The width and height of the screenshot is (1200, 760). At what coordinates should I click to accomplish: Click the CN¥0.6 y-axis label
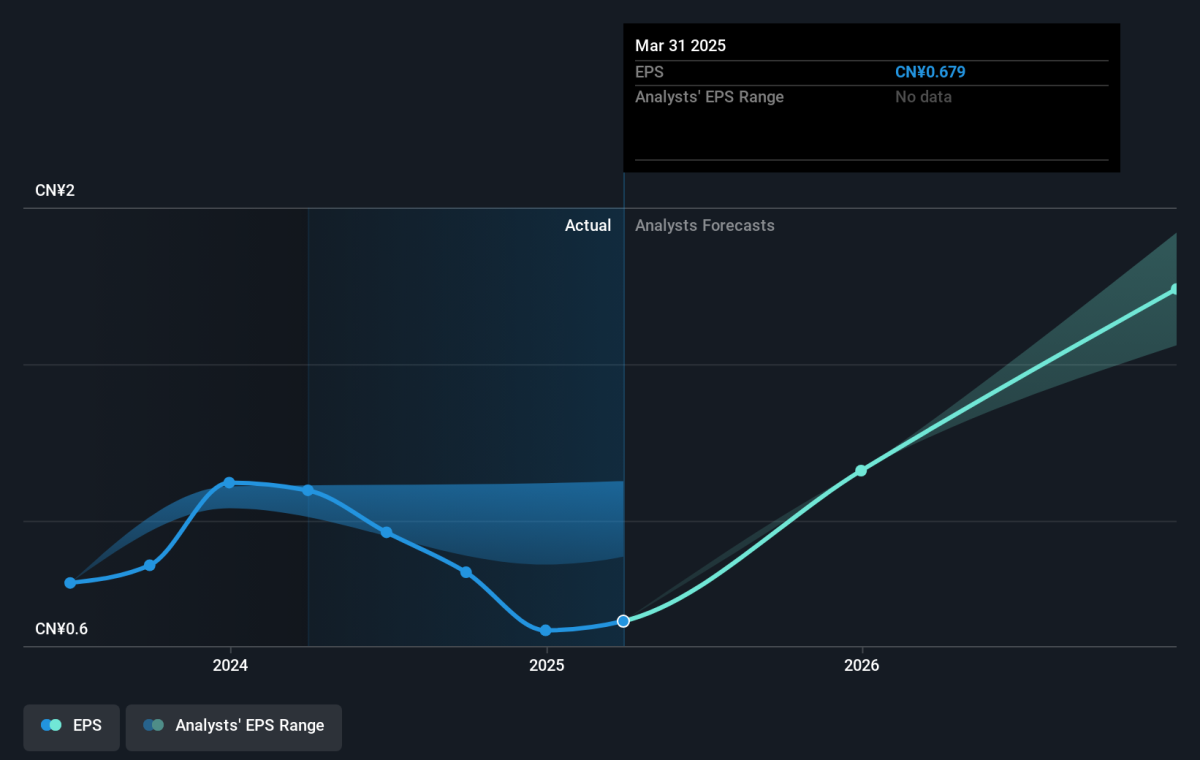pos(61,629)
